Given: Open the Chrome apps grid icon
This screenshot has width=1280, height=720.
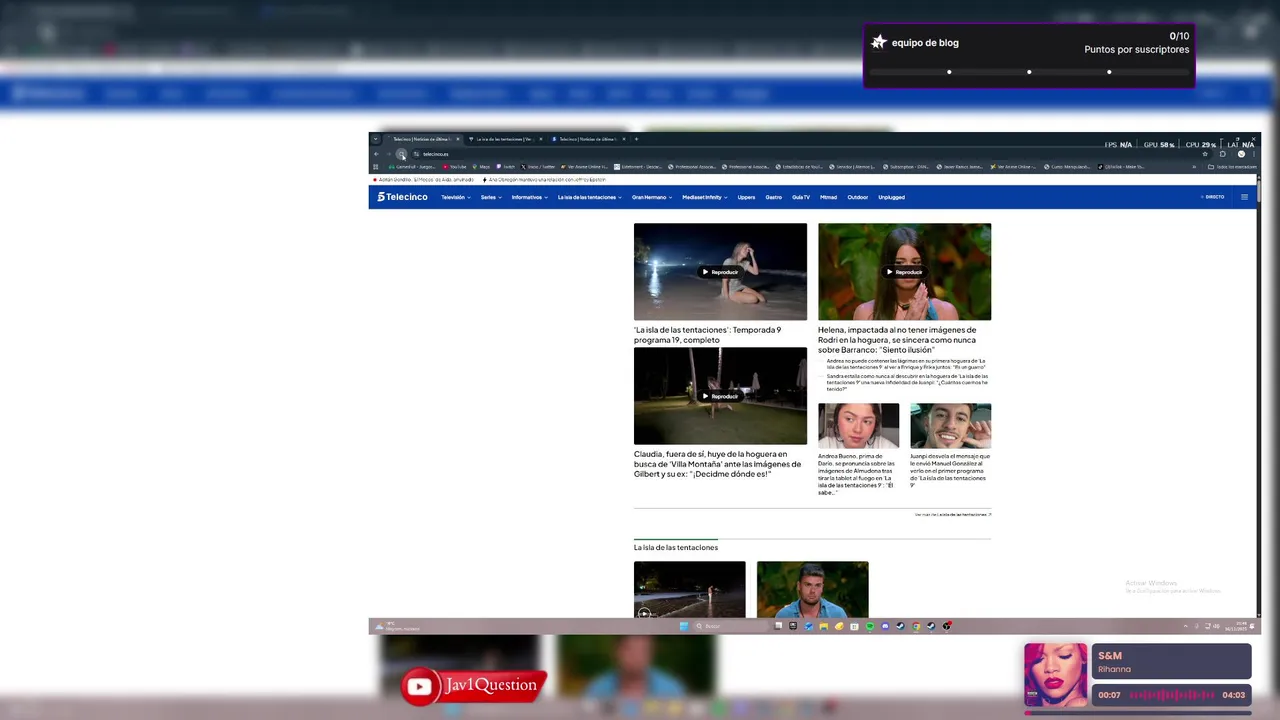Looking at the screenshot, I should click(375, 167).
